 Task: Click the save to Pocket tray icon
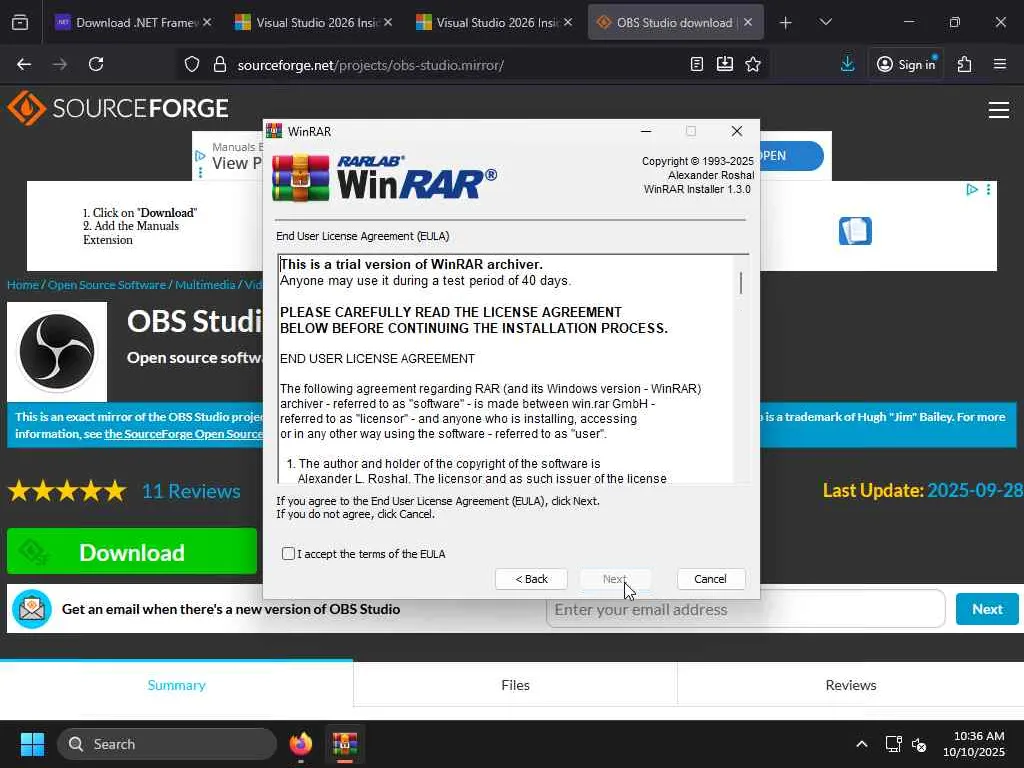725,65
